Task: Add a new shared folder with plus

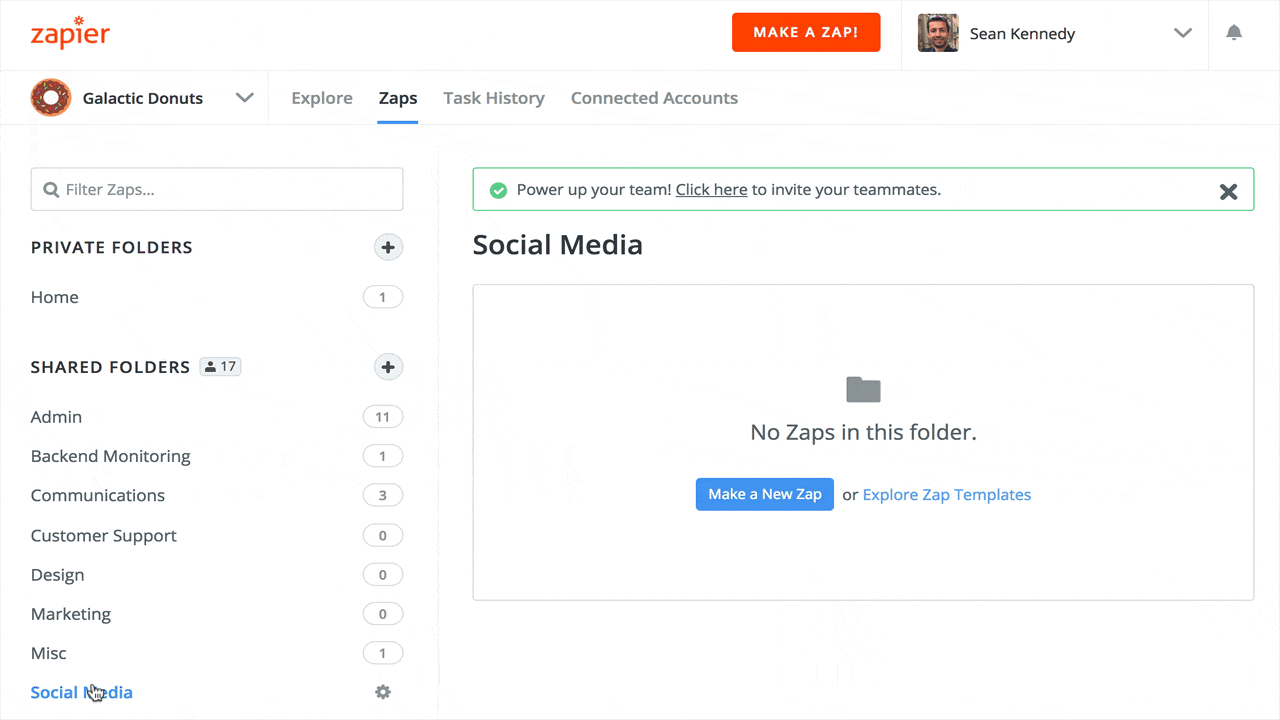Action: tap(388, 367)
